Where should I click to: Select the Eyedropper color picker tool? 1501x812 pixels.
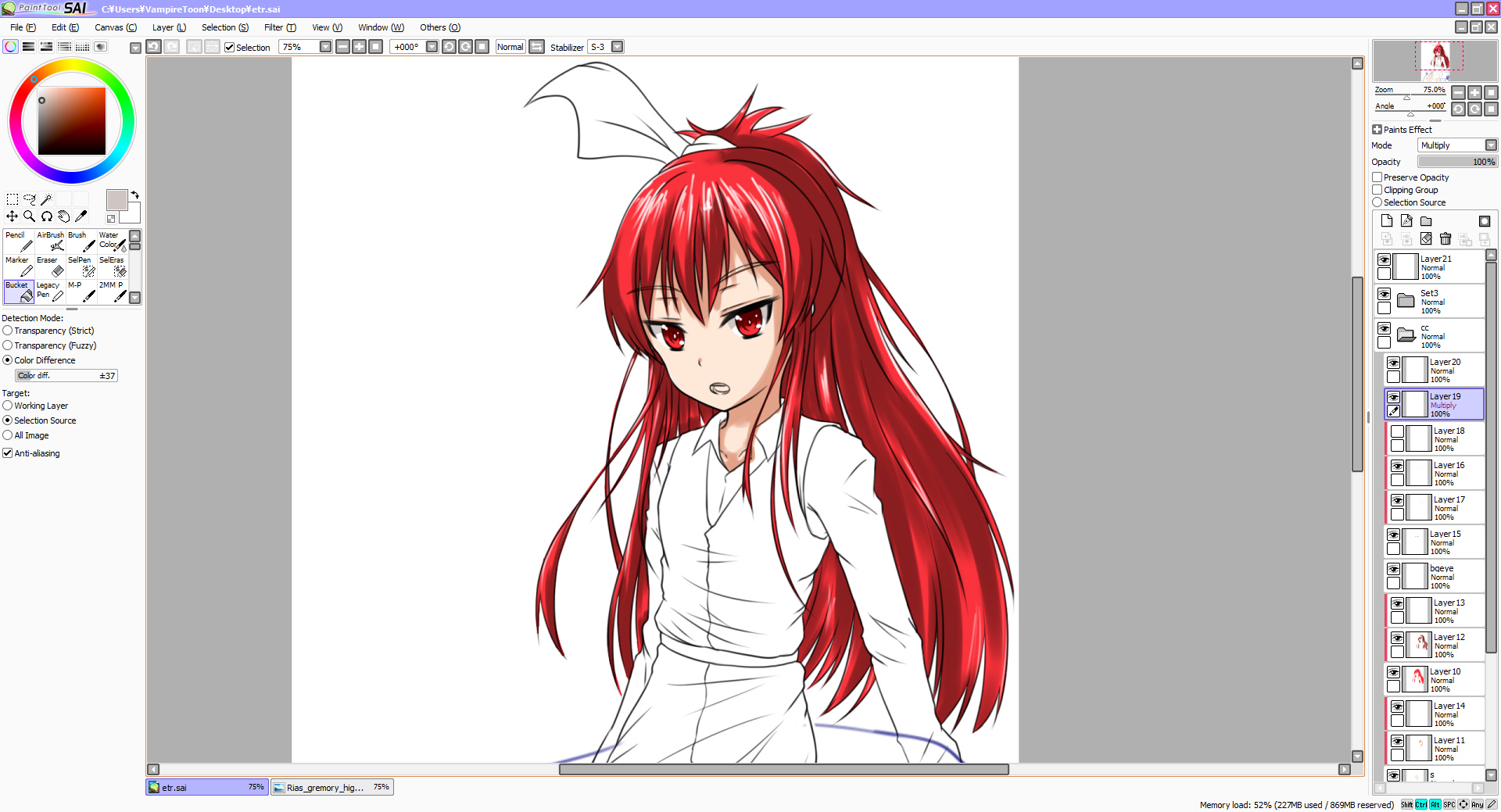[81, 216]
